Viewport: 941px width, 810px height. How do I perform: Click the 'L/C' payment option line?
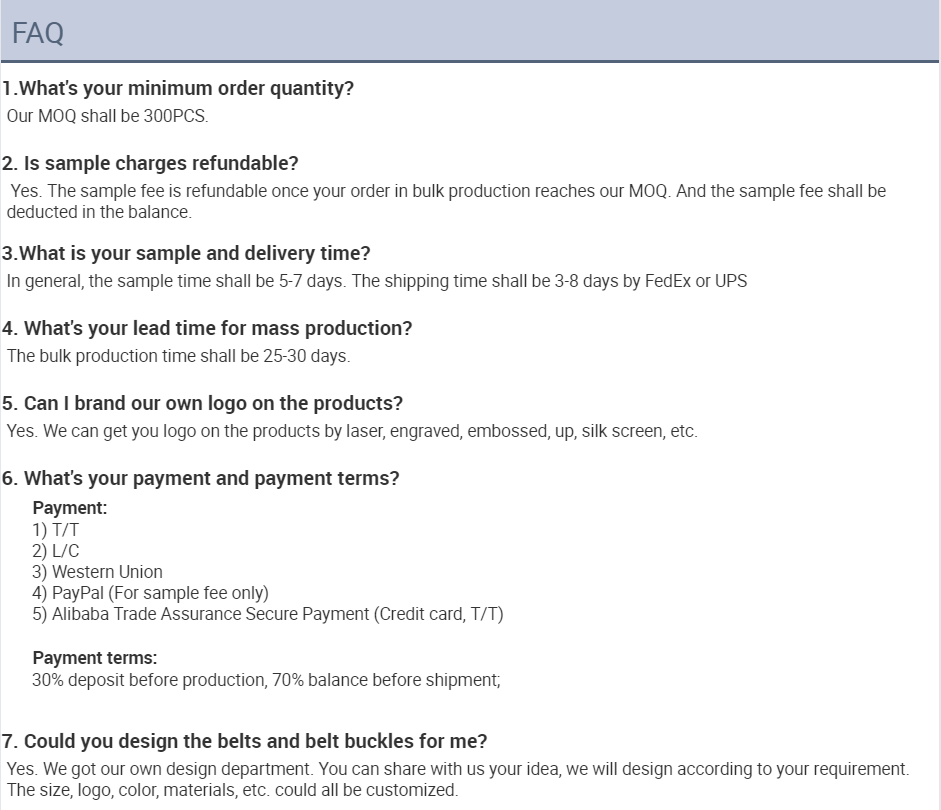55,551
